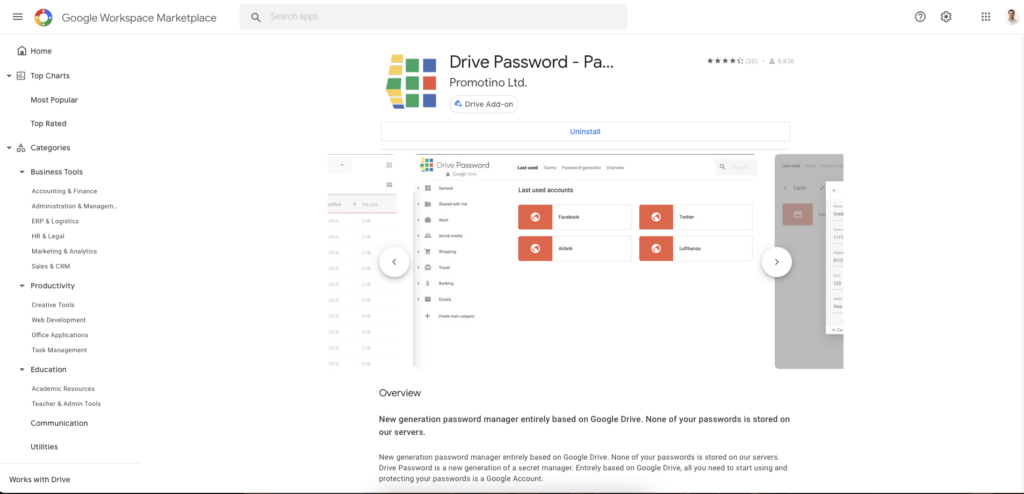Open Creative Tools category
The height and width of the screenshot is (494, 1024).
pyautogui.click(x=53, y=305)
